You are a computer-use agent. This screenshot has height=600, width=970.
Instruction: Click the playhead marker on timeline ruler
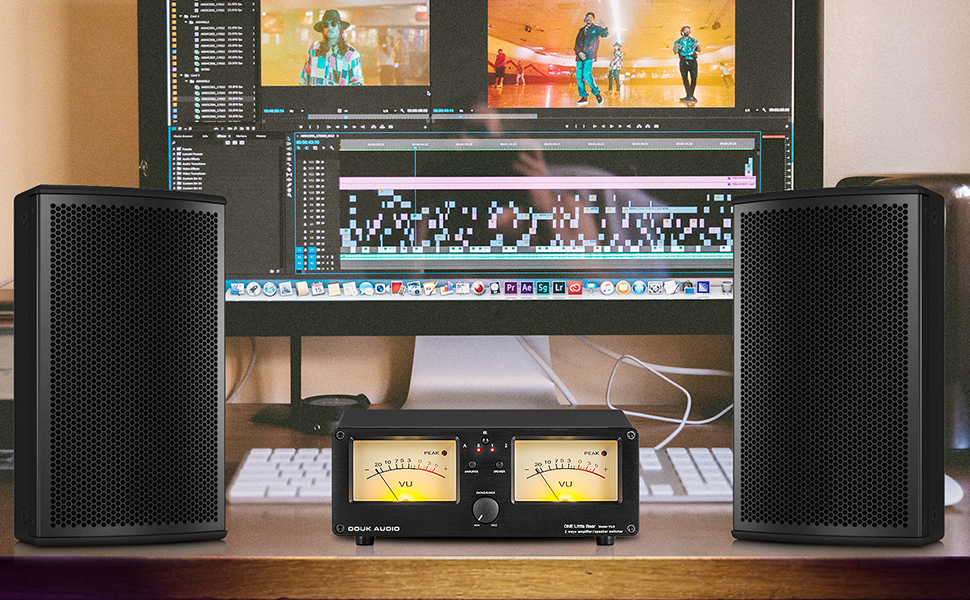point(415,147)
